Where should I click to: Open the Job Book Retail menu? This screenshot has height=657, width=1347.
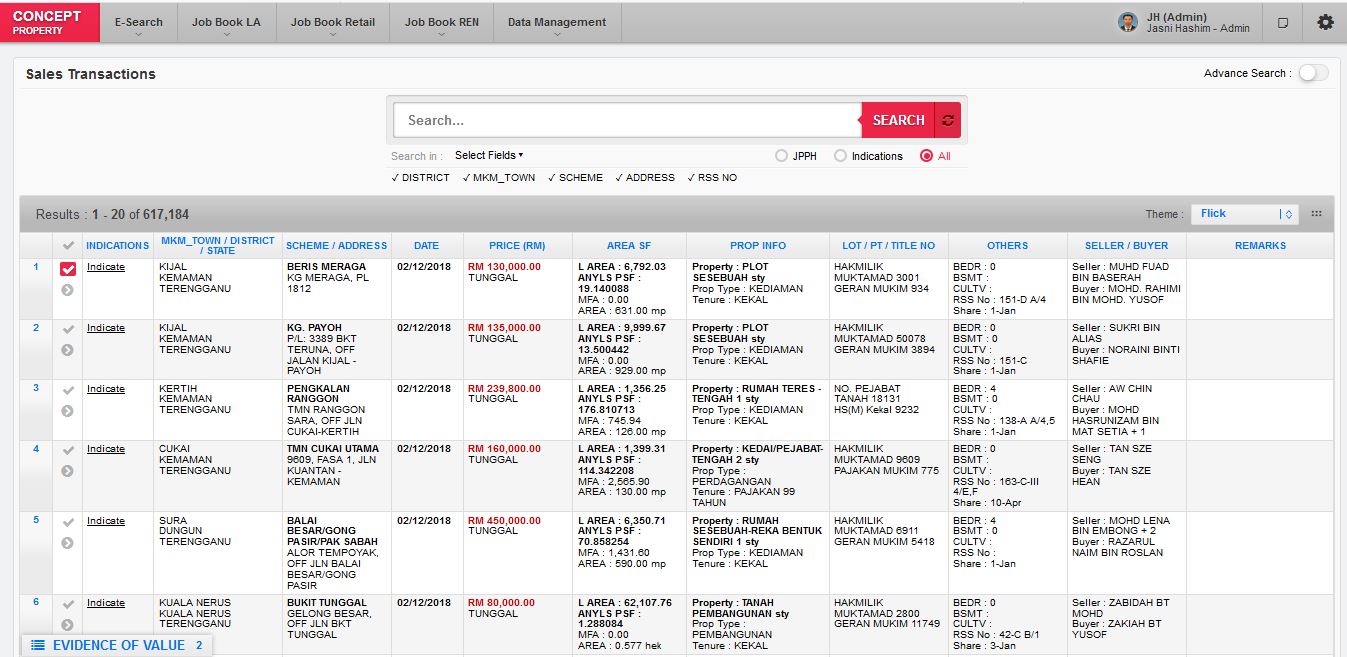pos(333,23)
